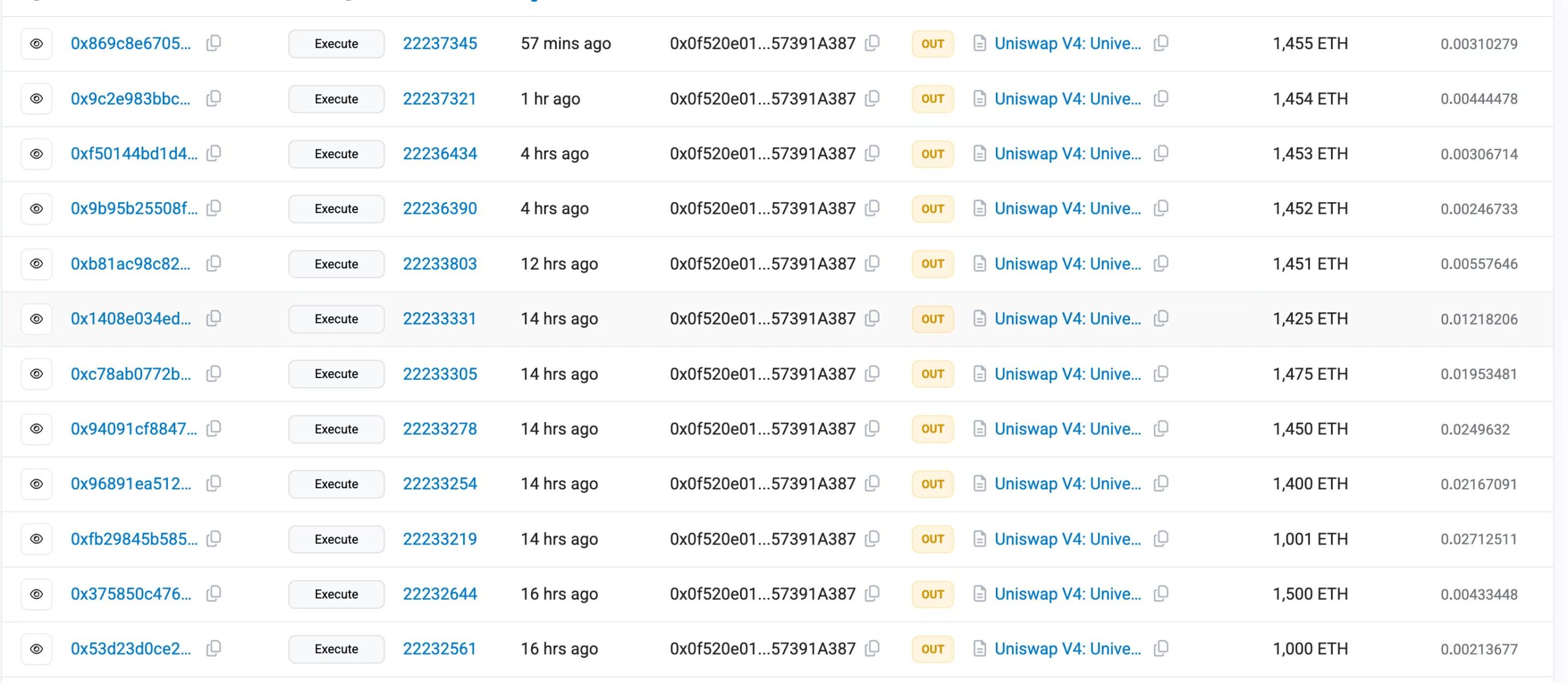The image size is (1568, 683).
Task: Copy transaction hash 0xc78ab0772b
Action: click(x=213, y=374)
